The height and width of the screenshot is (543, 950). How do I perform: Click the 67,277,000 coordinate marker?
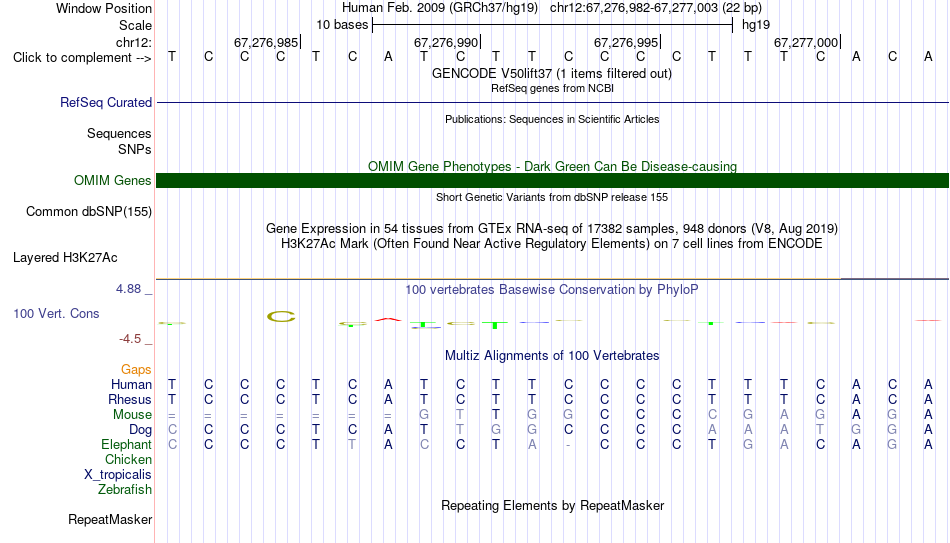806,42
